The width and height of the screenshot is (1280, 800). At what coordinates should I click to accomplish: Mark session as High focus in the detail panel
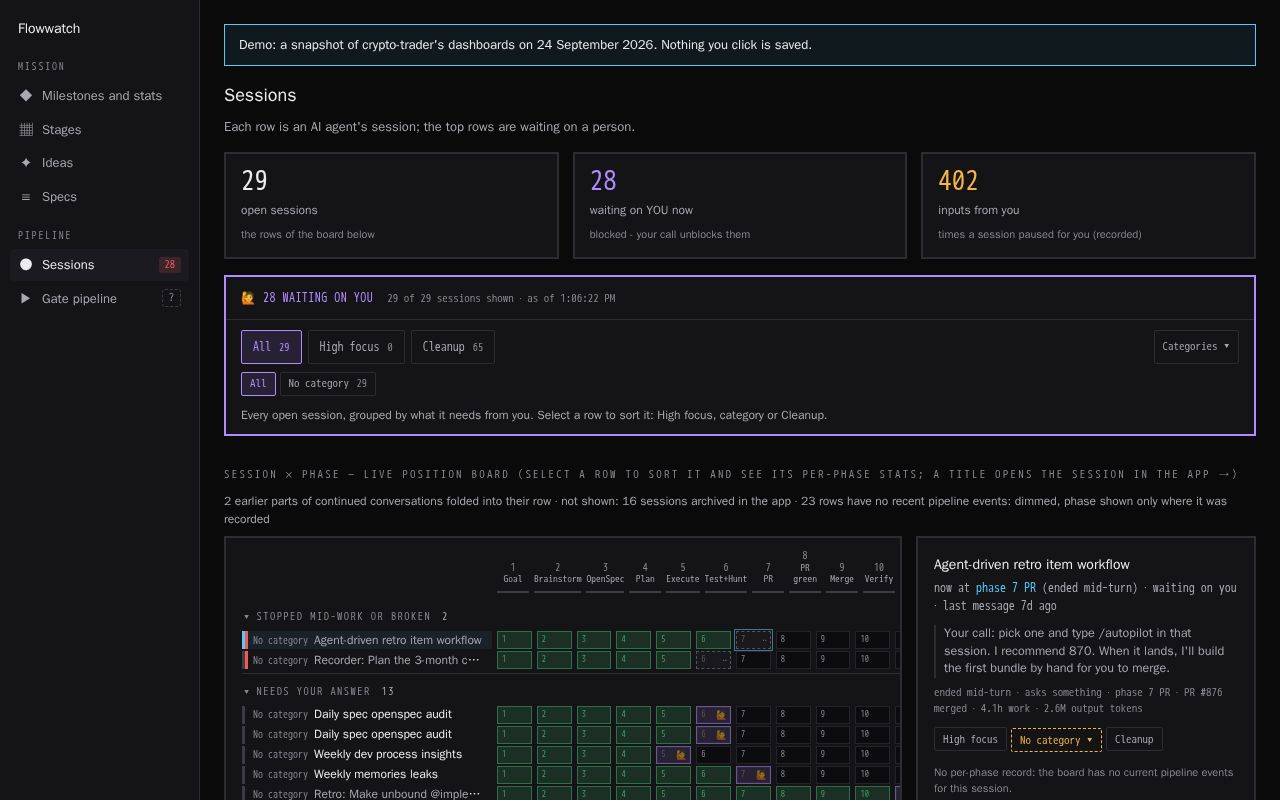pyautogui.click(x=970, y=740)
